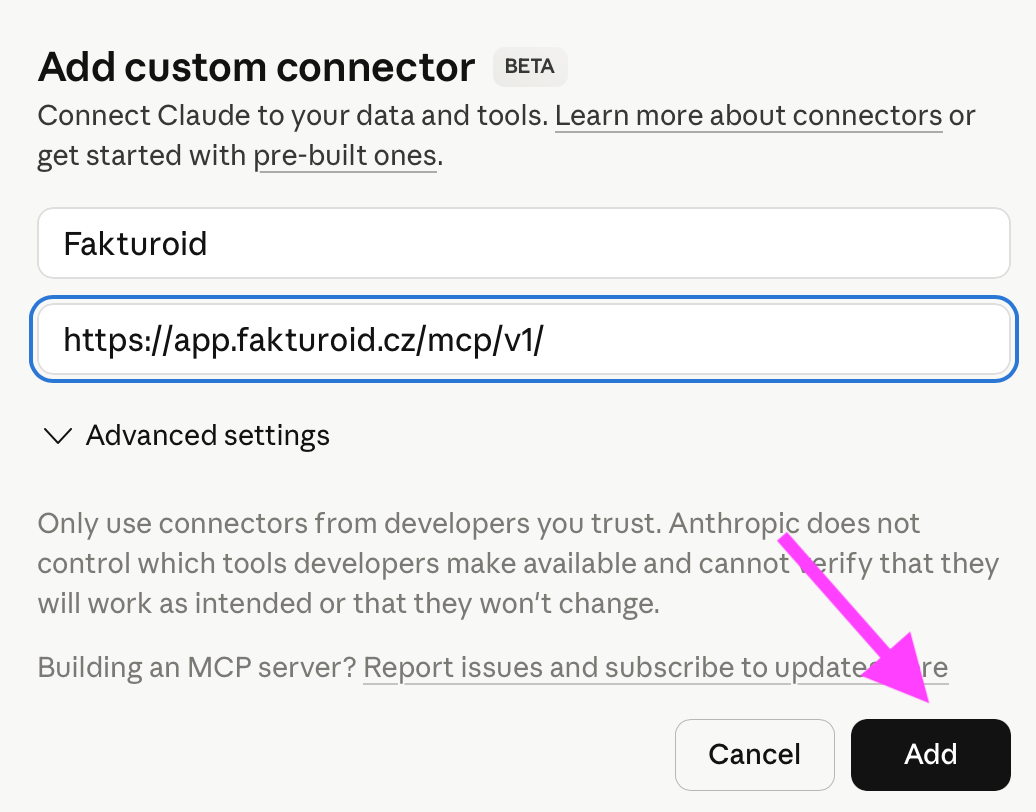The height and width of the screenshot is (812, 1036).
Task: Click the BETA badge
Action: (x=530, y=67)
